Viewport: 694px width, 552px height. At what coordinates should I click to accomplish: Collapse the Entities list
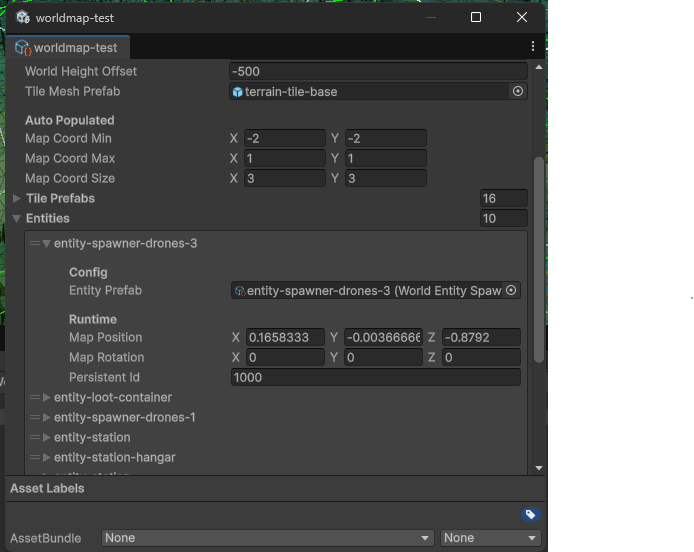tap(17, 218)
